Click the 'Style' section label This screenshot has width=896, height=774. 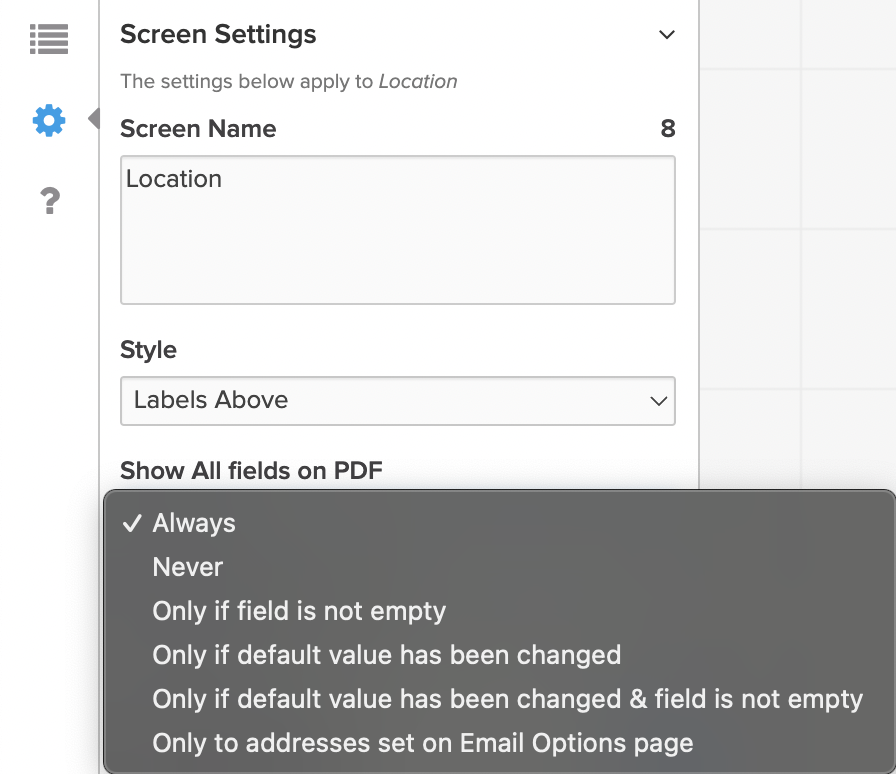148,350
